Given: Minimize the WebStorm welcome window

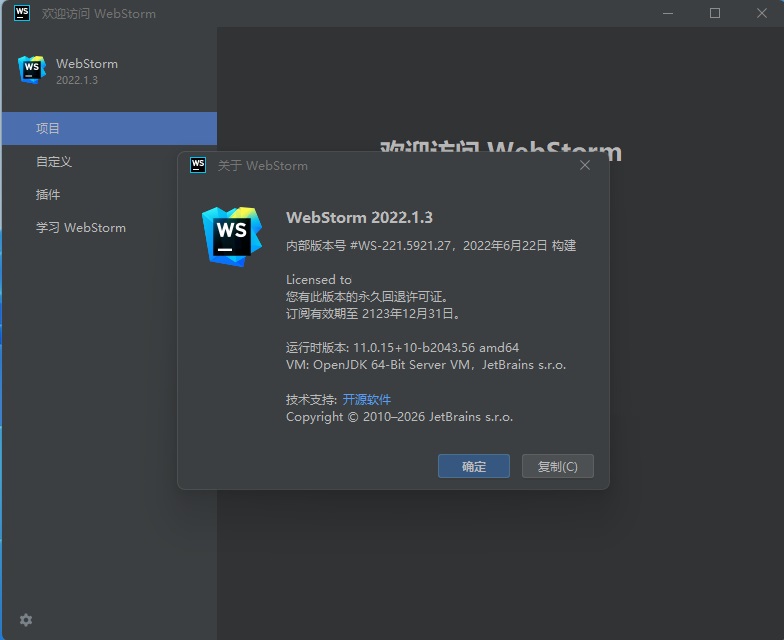Looking at the screenshot, I should pos(668,13).
